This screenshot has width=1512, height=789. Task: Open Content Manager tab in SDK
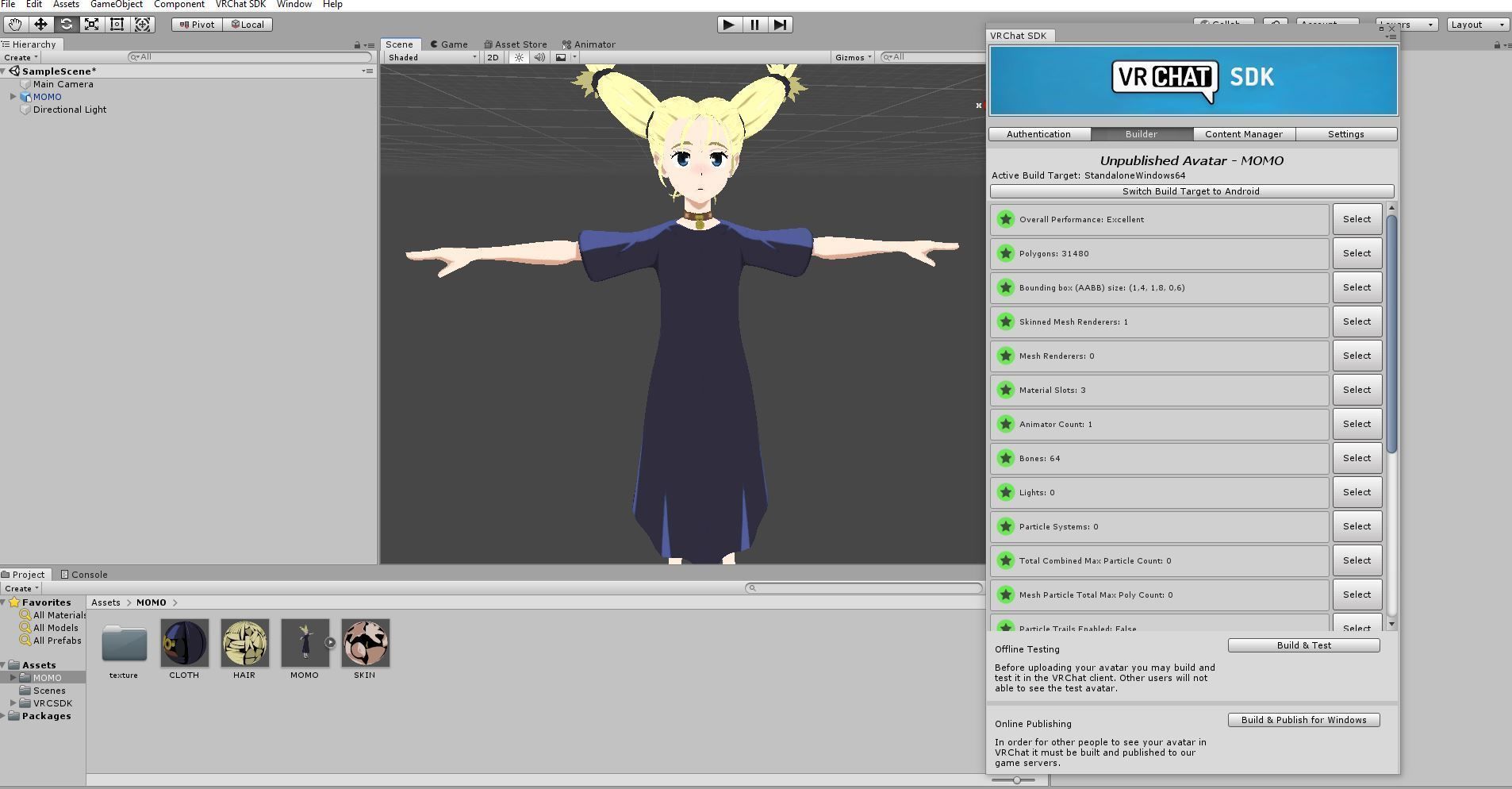[1244, 134]
